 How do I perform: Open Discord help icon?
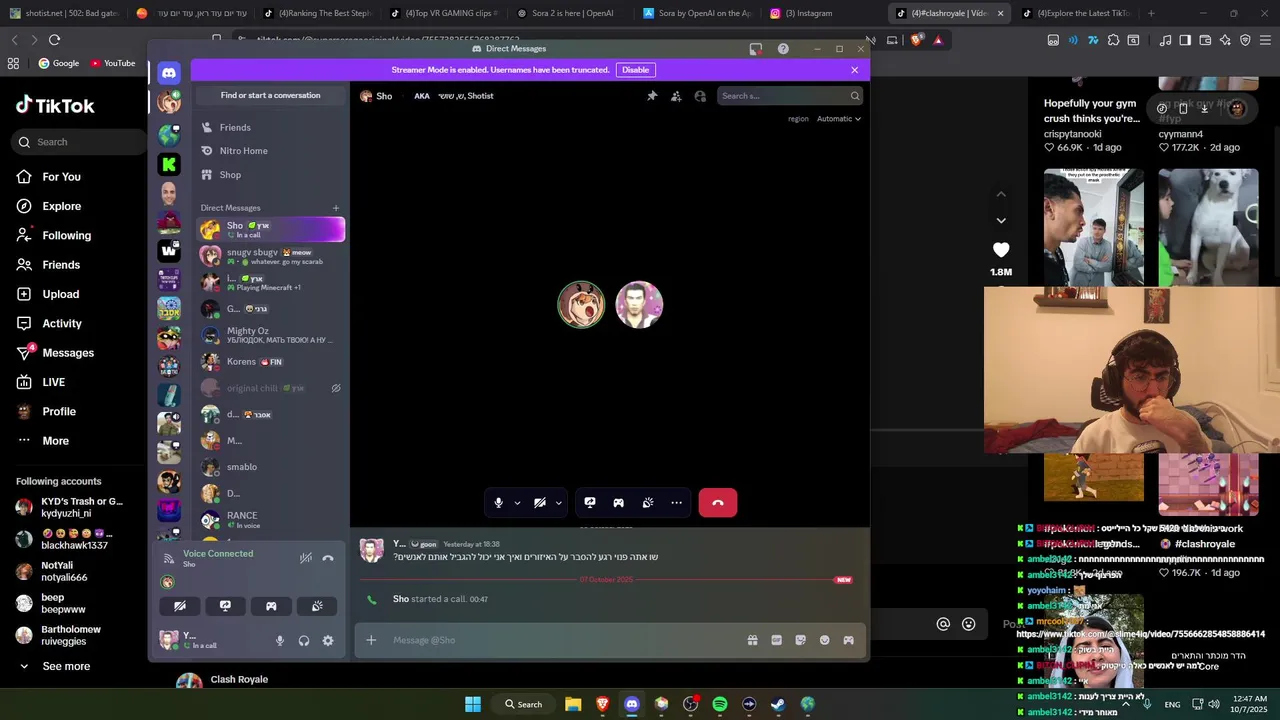(x=783, y=48)
